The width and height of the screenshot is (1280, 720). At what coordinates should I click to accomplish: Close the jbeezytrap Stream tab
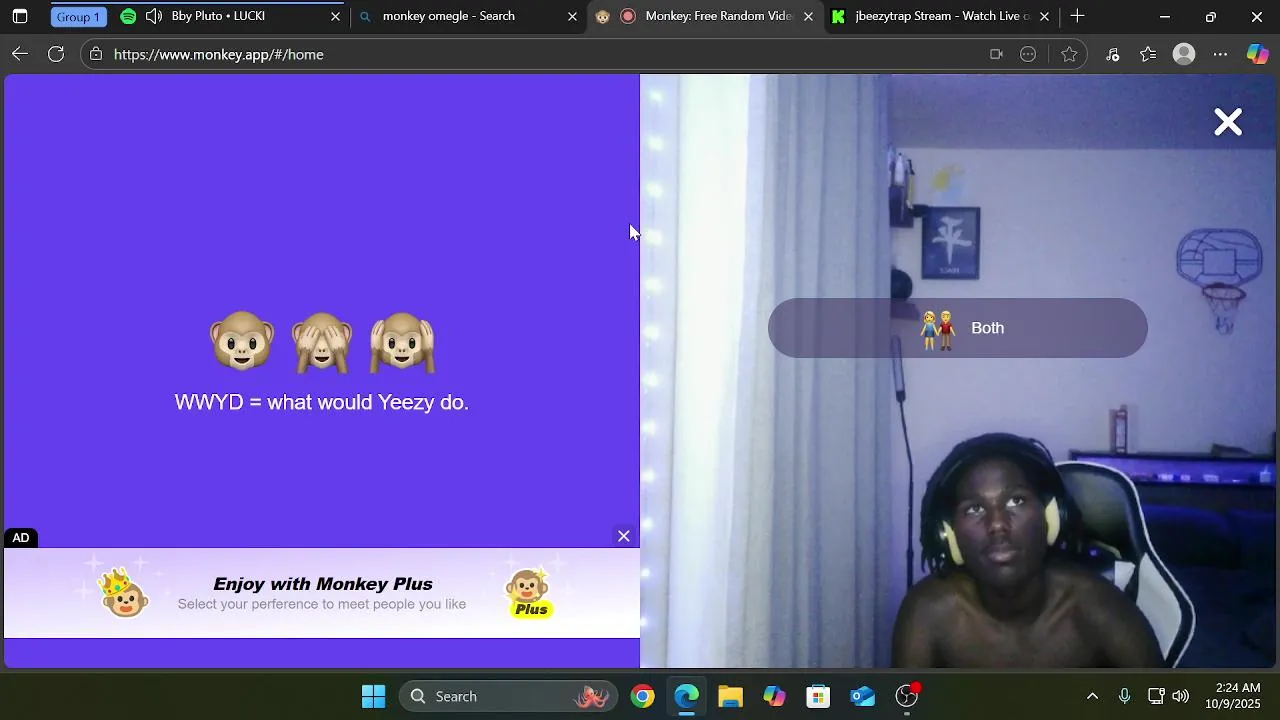pos(1044,17)
